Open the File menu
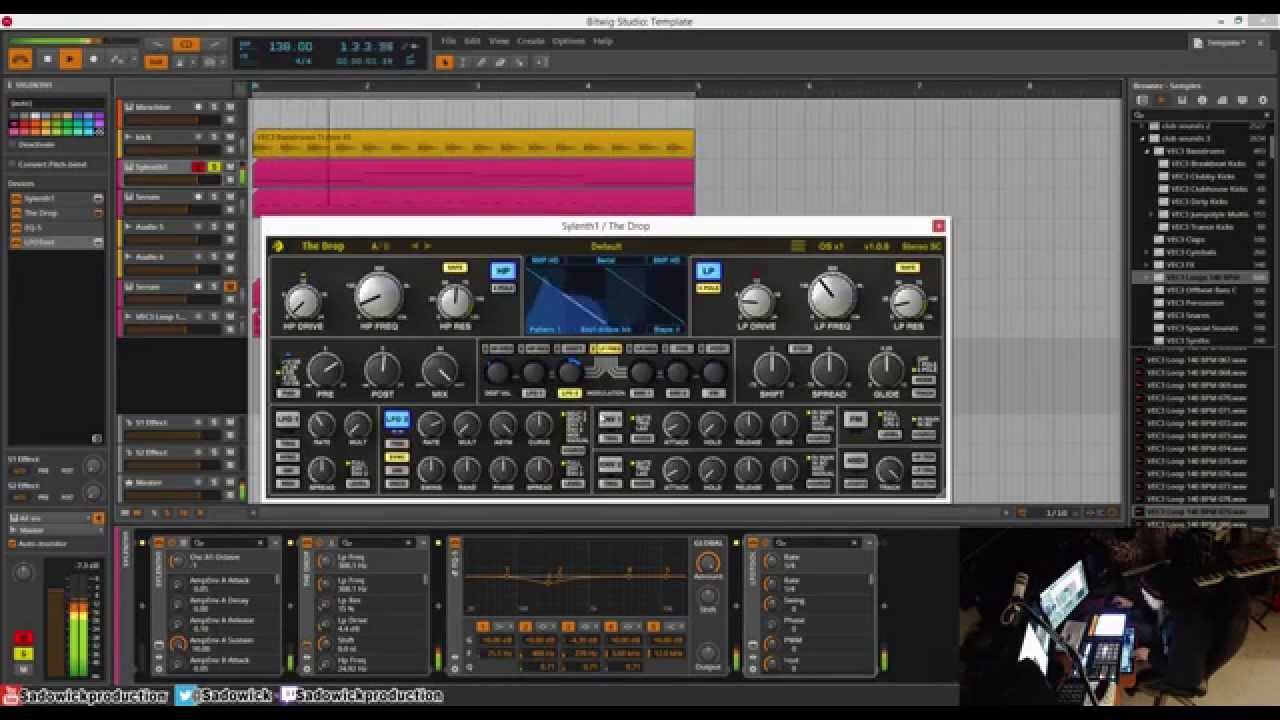The image size is (1280, 720). coord(448,41)
